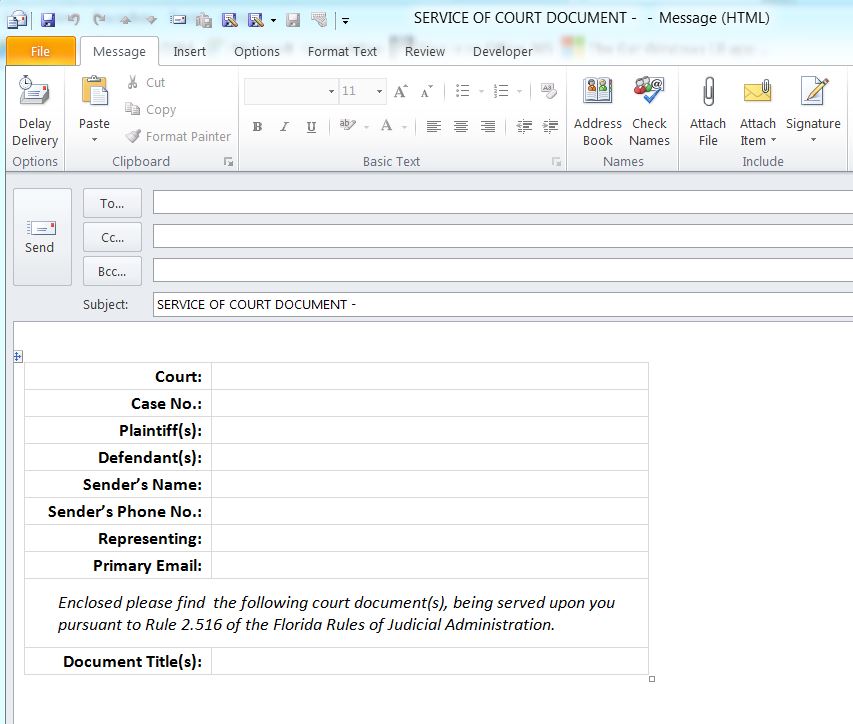Clear formatting with the eraser icon

pos(548,91)
